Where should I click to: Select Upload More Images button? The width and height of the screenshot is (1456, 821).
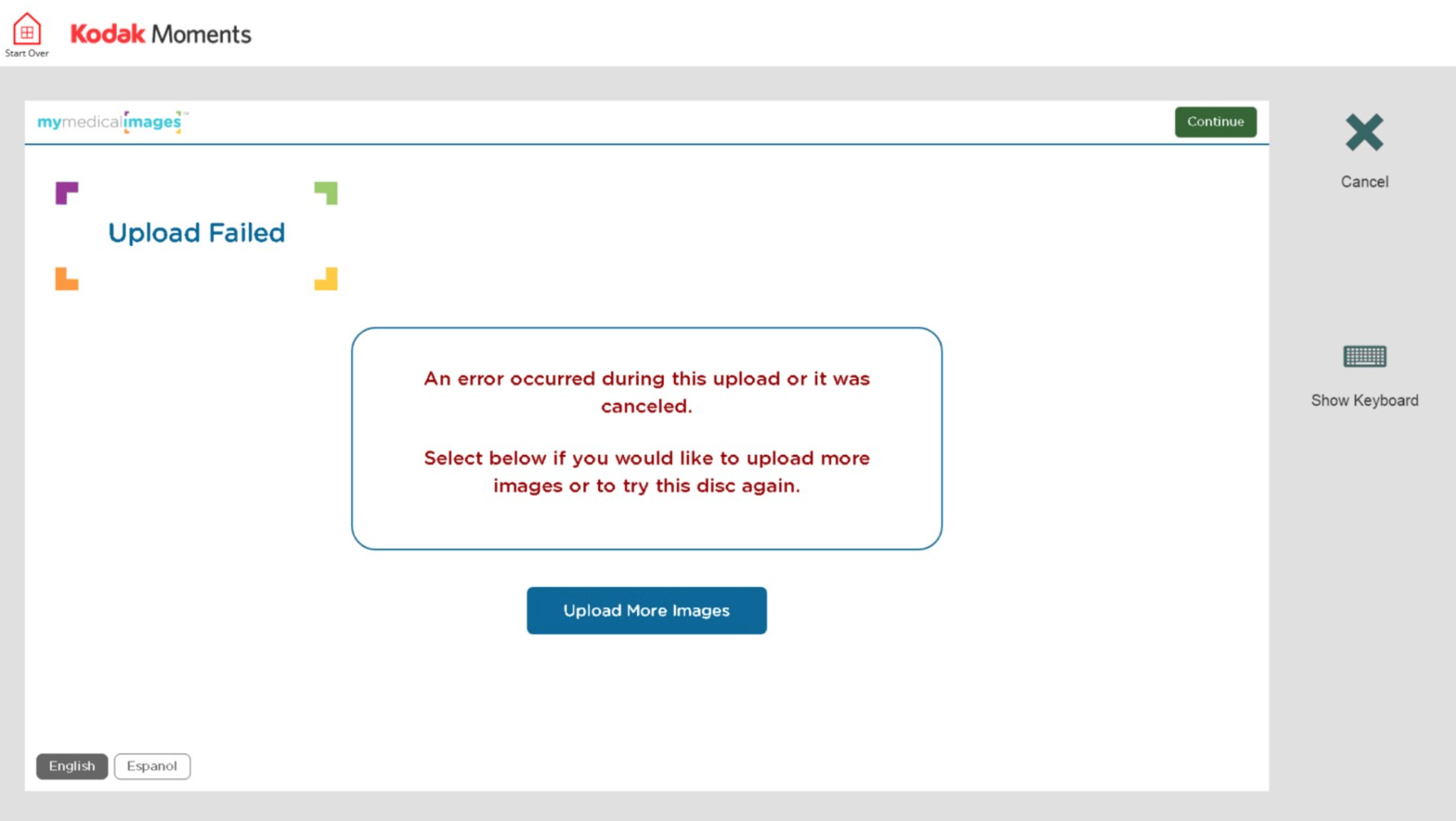point(646,611)
